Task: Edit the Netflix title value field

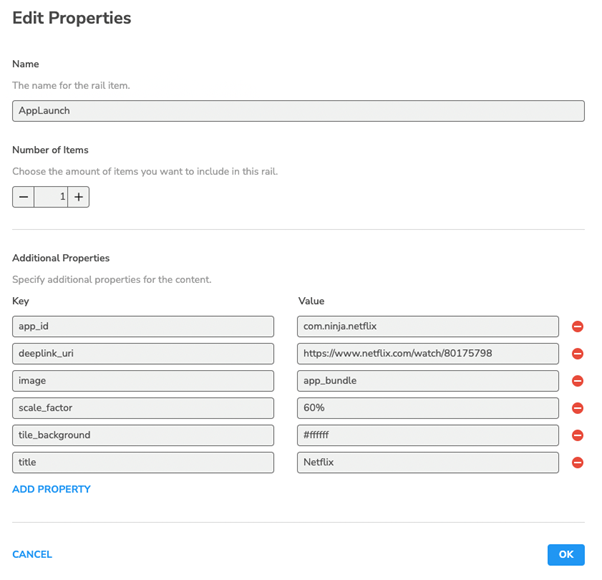Action: (428, 462)
